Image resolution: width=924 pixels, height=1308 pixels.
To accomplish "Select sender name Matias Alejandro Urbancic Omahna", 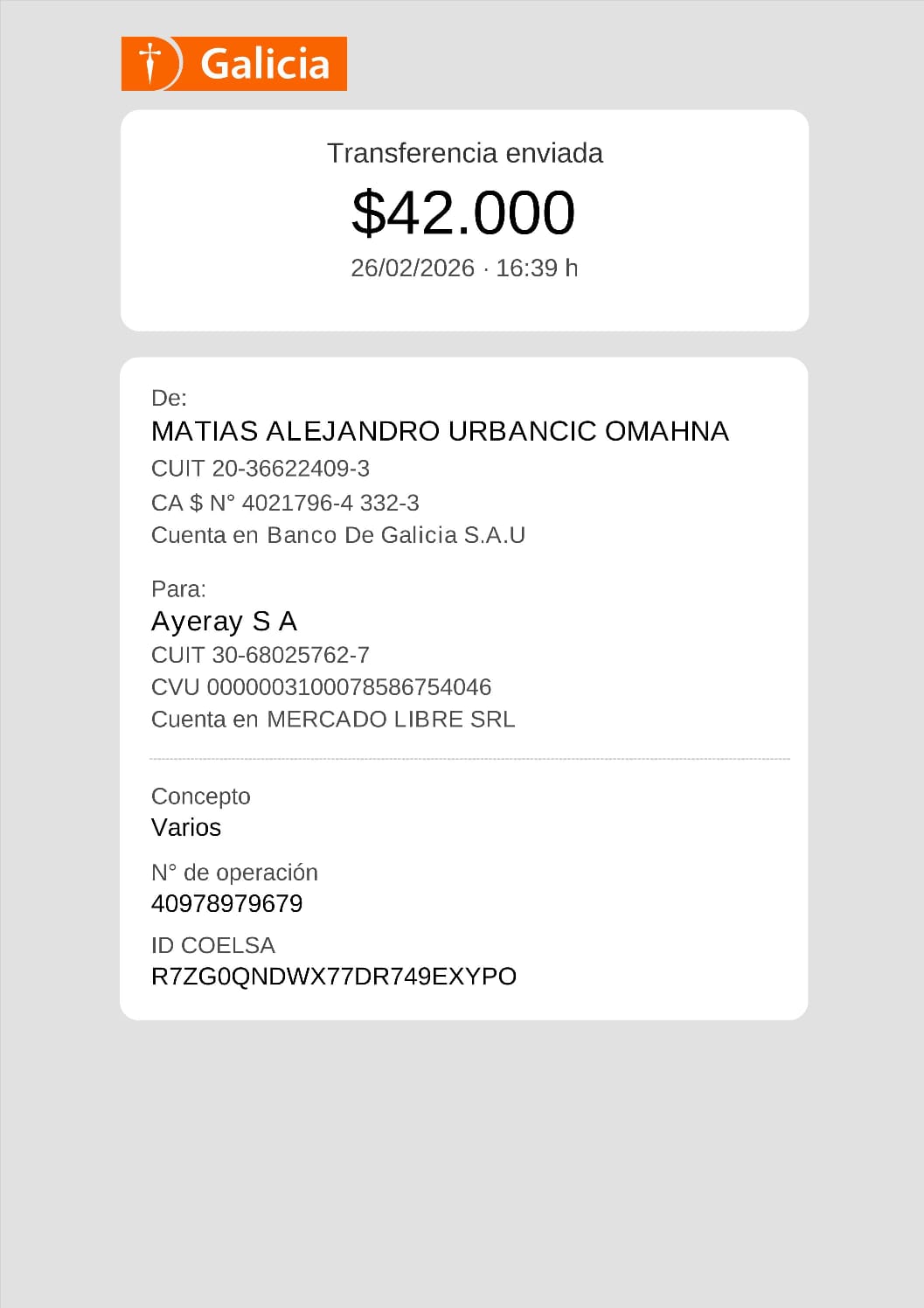I will click(x=440, y=431).
